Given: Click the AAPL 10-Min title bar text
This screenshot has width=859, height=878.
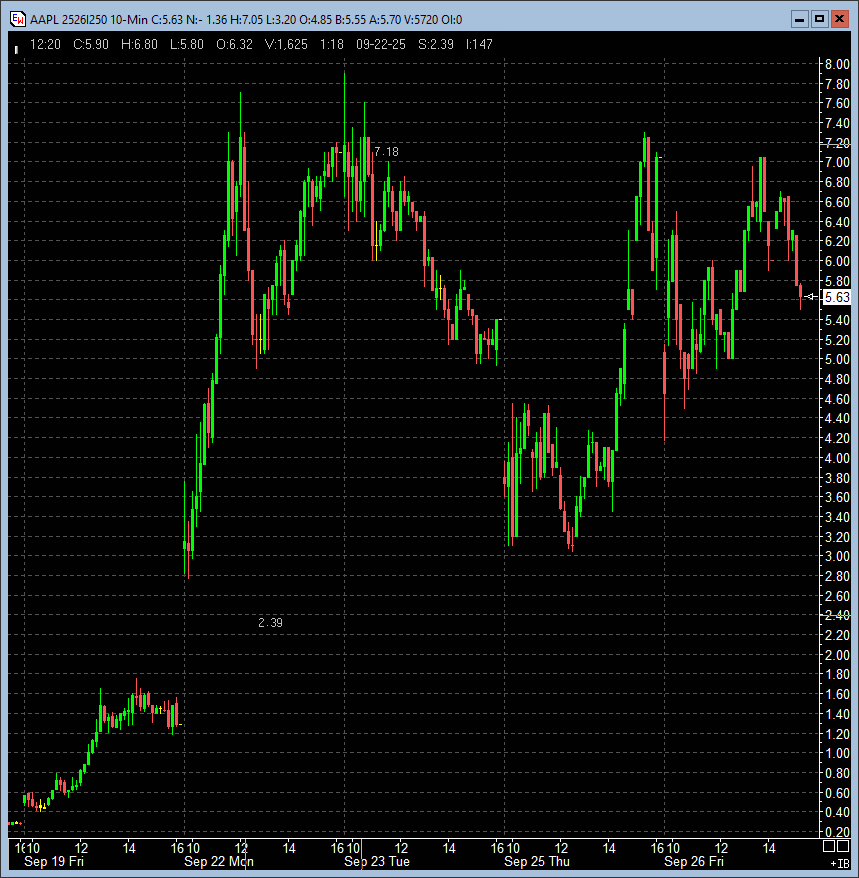Looking at the screenshot, I should [245, 18].
